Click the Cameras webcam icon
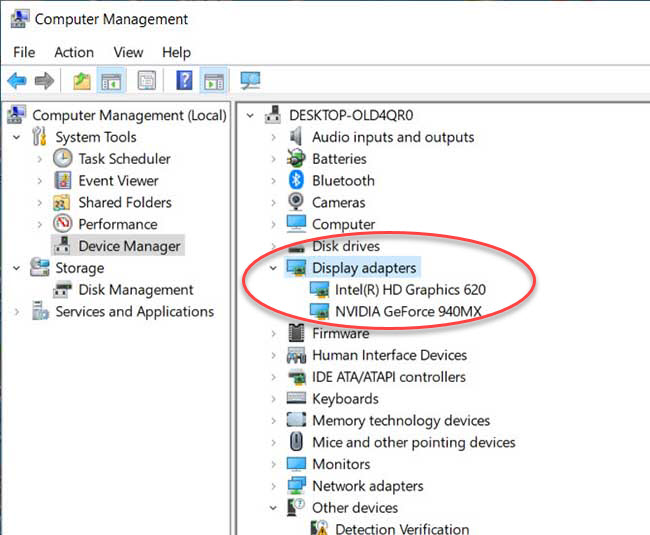This screenshot has width=650, height=535. (x=296, y=202)
